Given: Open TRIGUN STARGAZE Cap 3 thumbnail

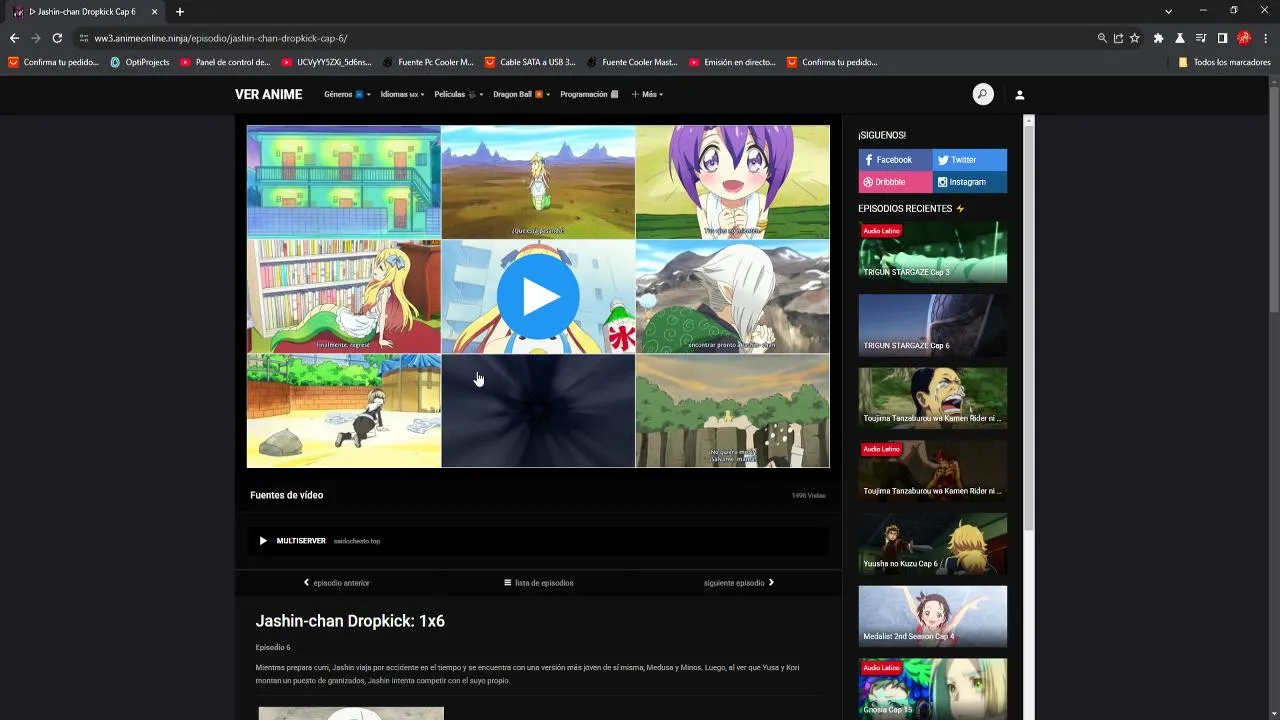Looking at the screenshot, I should (932, 252).
